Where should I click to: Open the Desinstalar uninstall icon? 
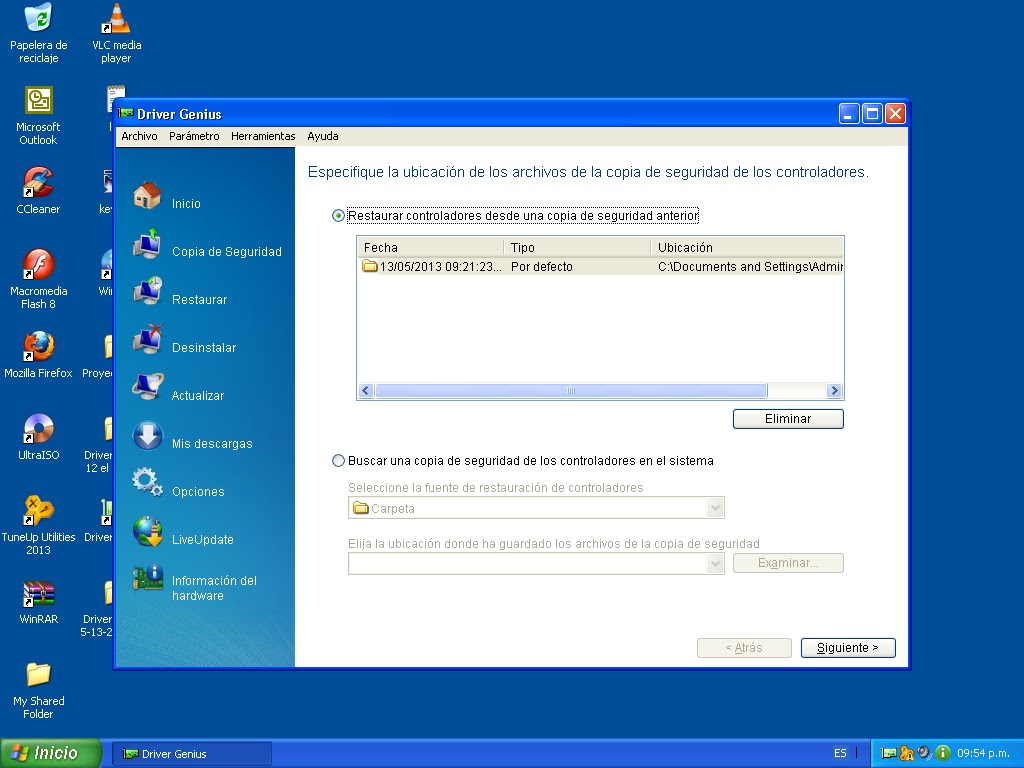point(148,340)
